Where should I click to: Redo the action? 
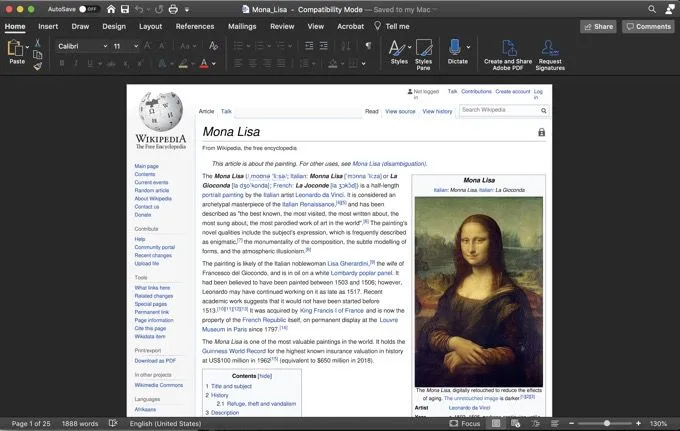(x=159, y=9)
